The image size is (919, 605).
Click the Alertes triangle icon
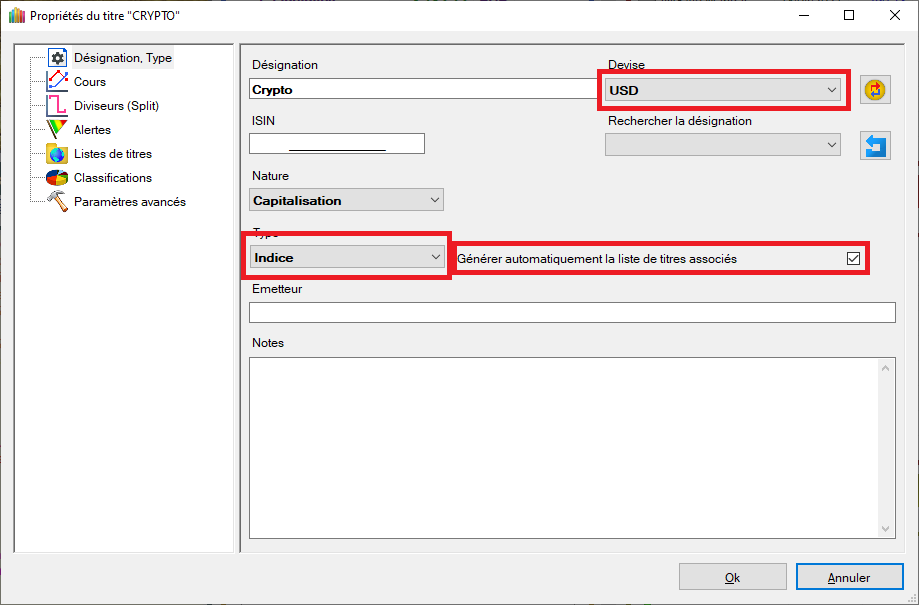tap(57, 130)
